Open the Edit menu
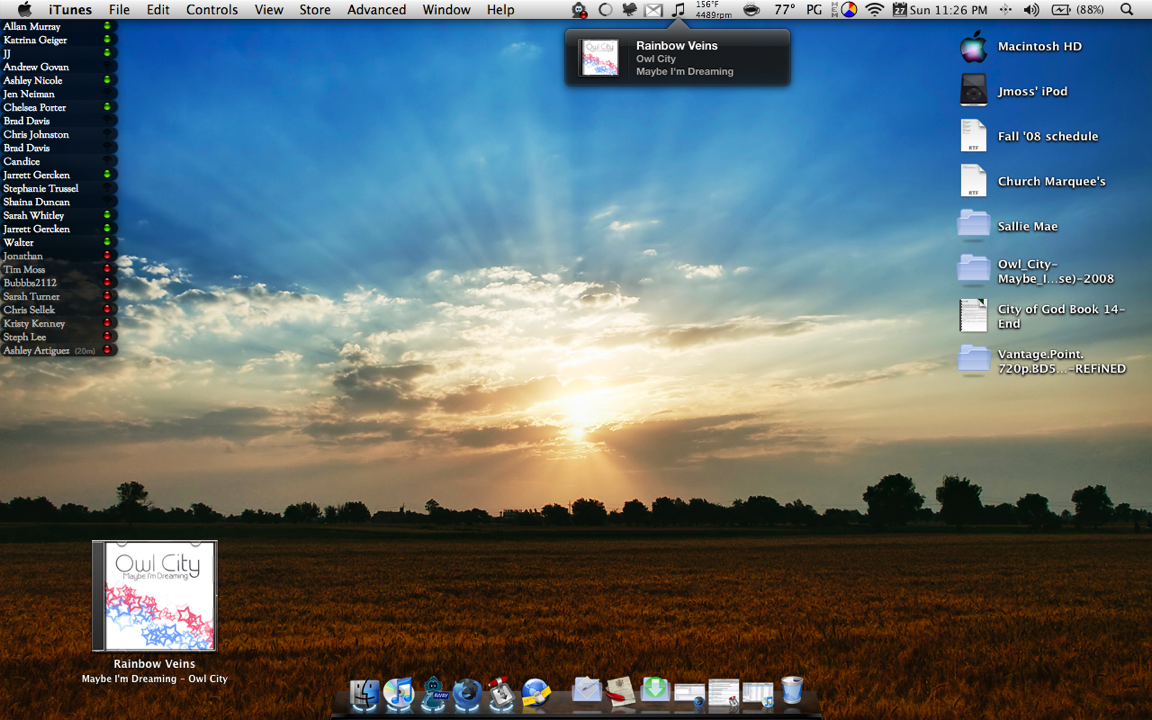 [x=158, y=10]
